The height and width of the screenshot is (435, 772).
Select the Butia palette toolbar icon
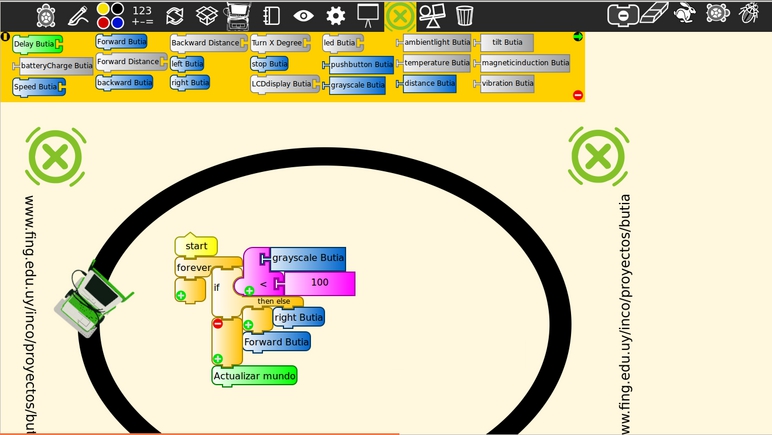pos(400,16)
